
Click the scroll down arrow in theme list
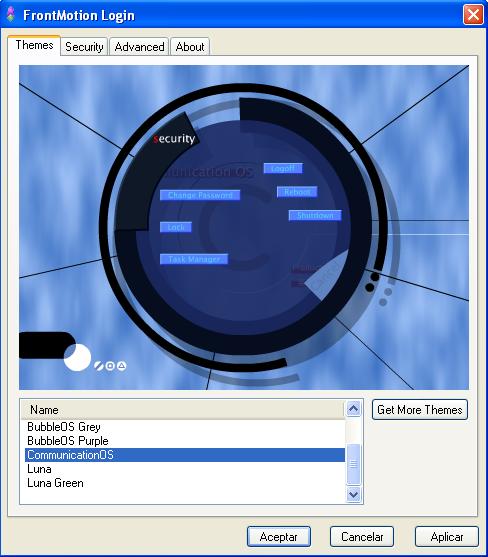pos(353,494)
